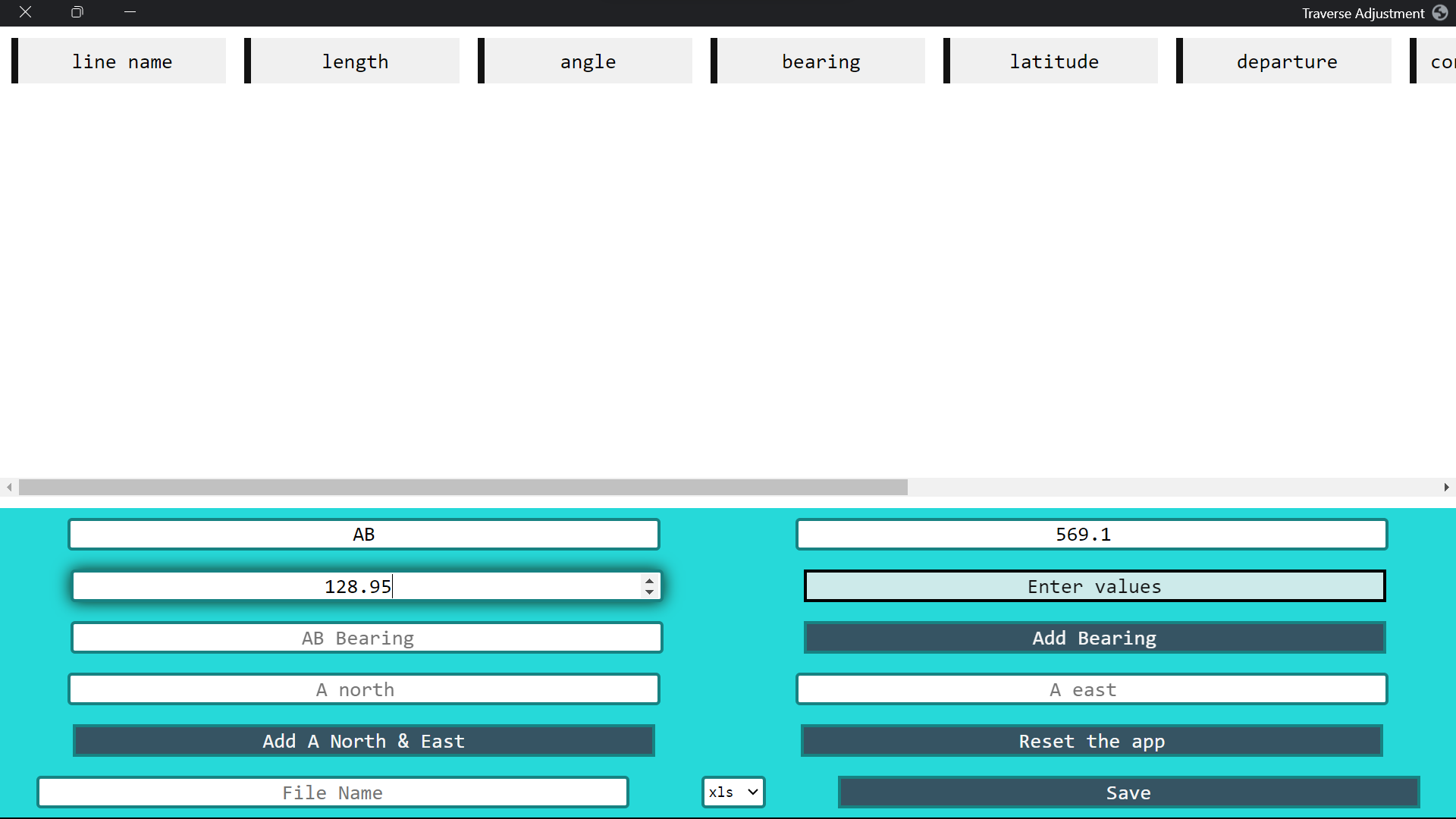Click the Enter values button
The width and height of the screenshot is (1456, 819).
(x=1094, y=586)
